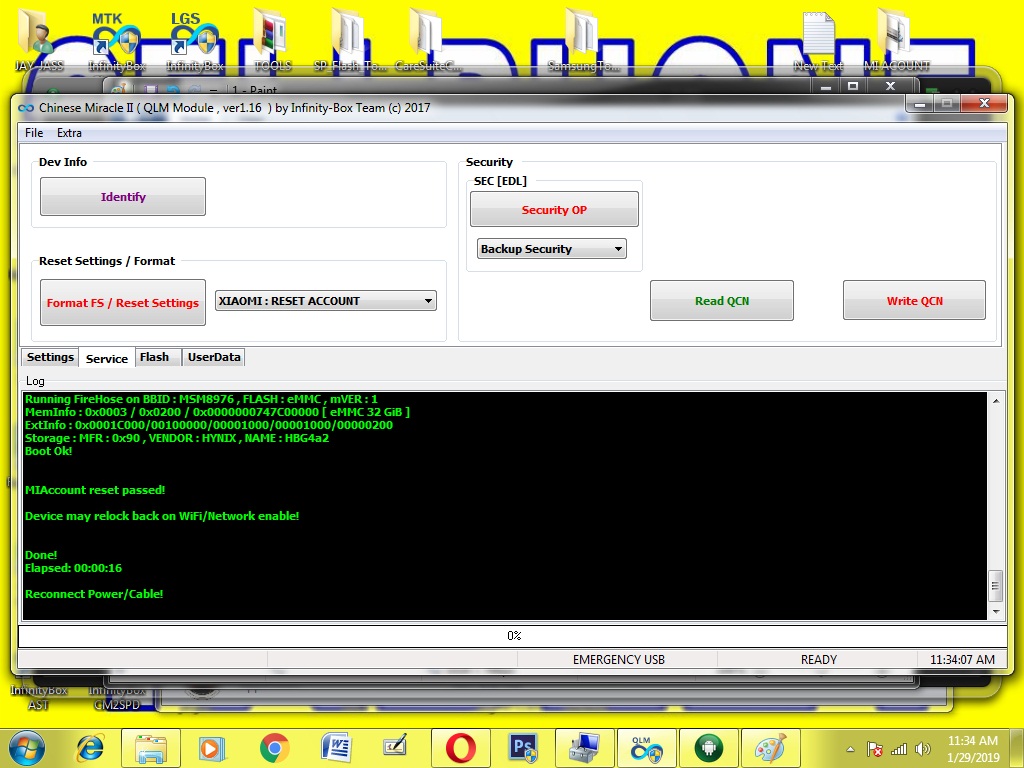
Task: Launch Internet Explorer from the taskbar
Action: [91, 748]
